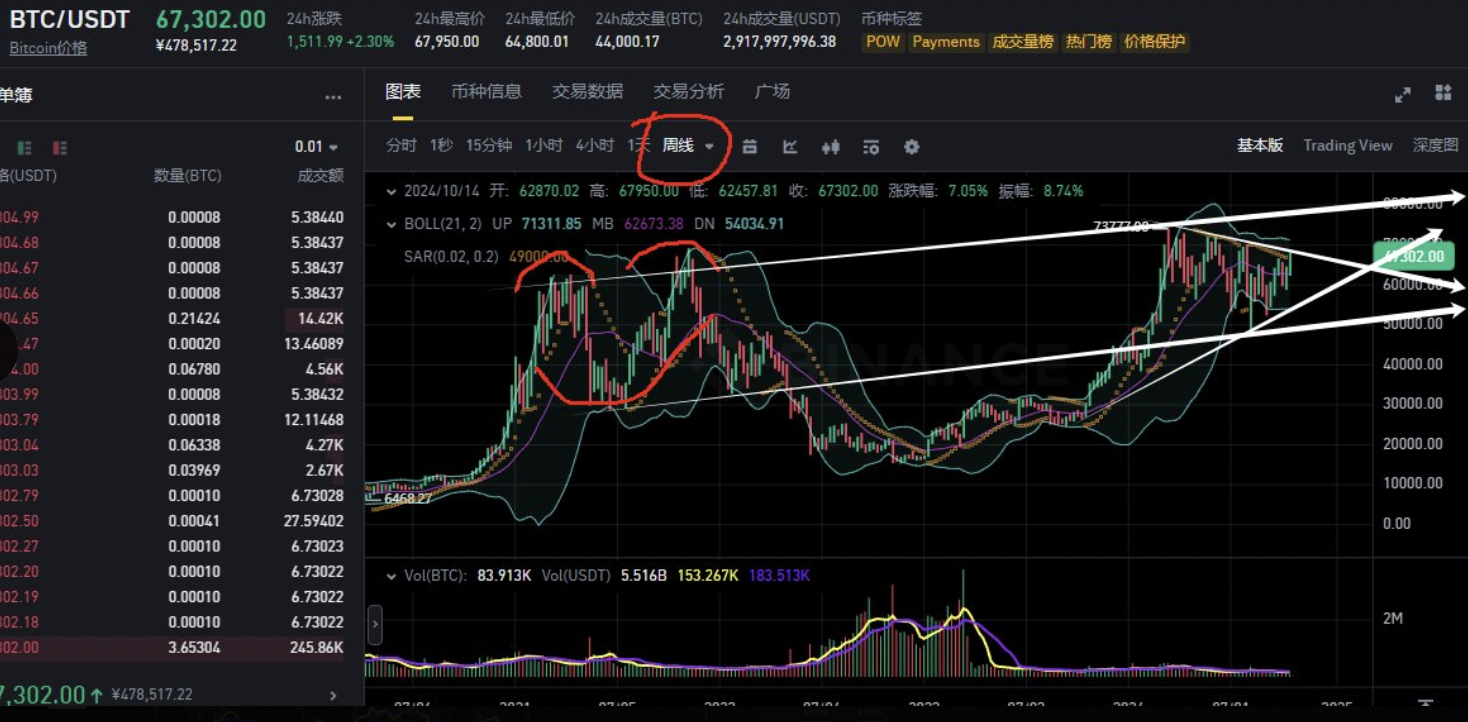Click the candlestick chart style icon
Viewport: 1468px width, 722px height.
point(830,147)
